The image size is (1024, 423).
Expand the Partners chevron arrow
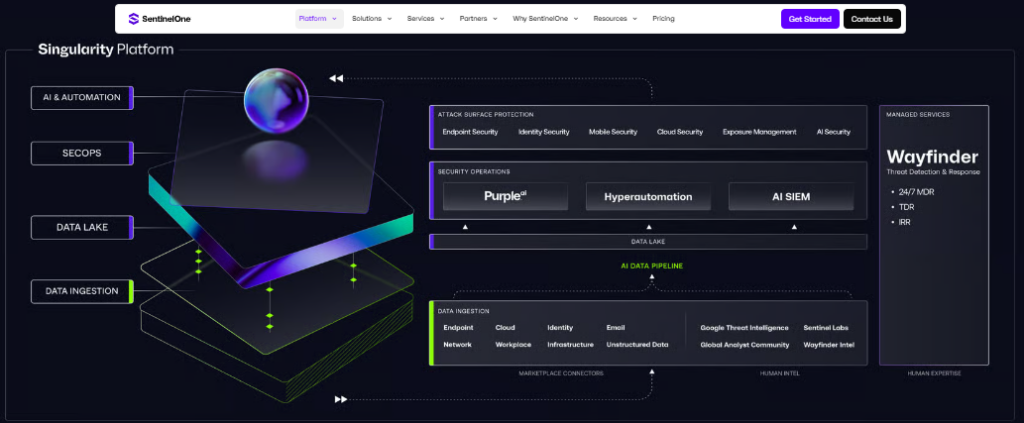495,19
